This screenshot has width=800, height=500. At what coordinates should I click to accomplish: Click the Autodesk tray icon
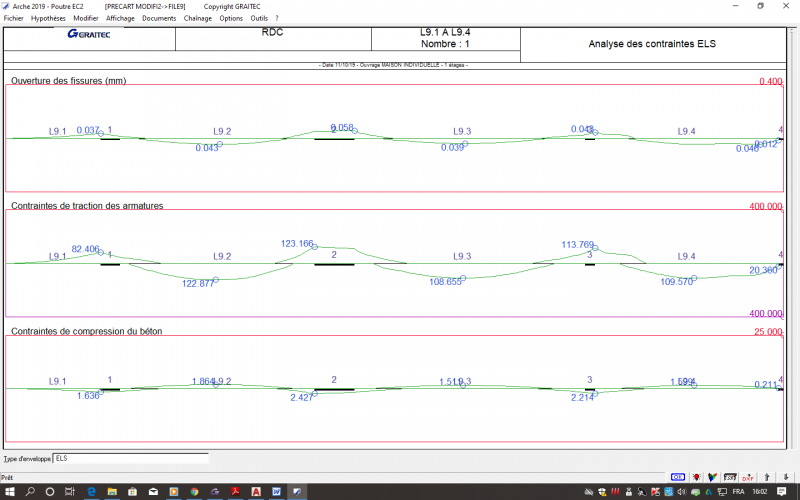(709, 492)
